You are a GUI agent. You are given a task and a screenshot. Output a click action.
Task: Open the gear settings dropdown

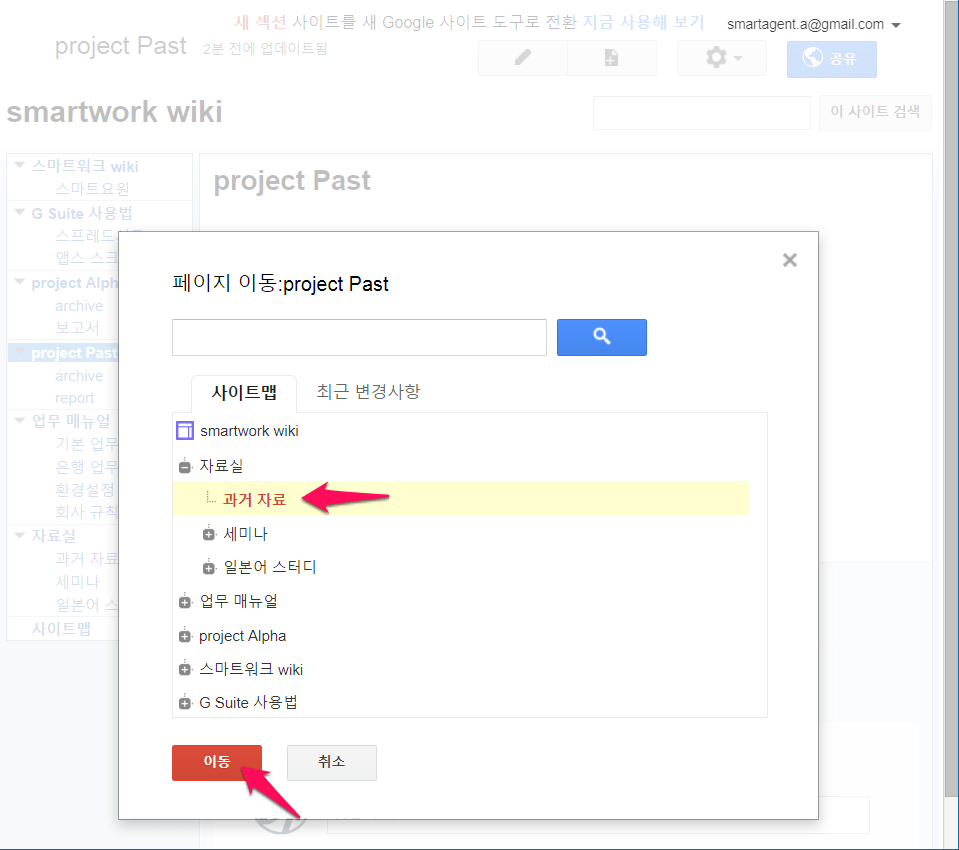(x=722, y=59)
